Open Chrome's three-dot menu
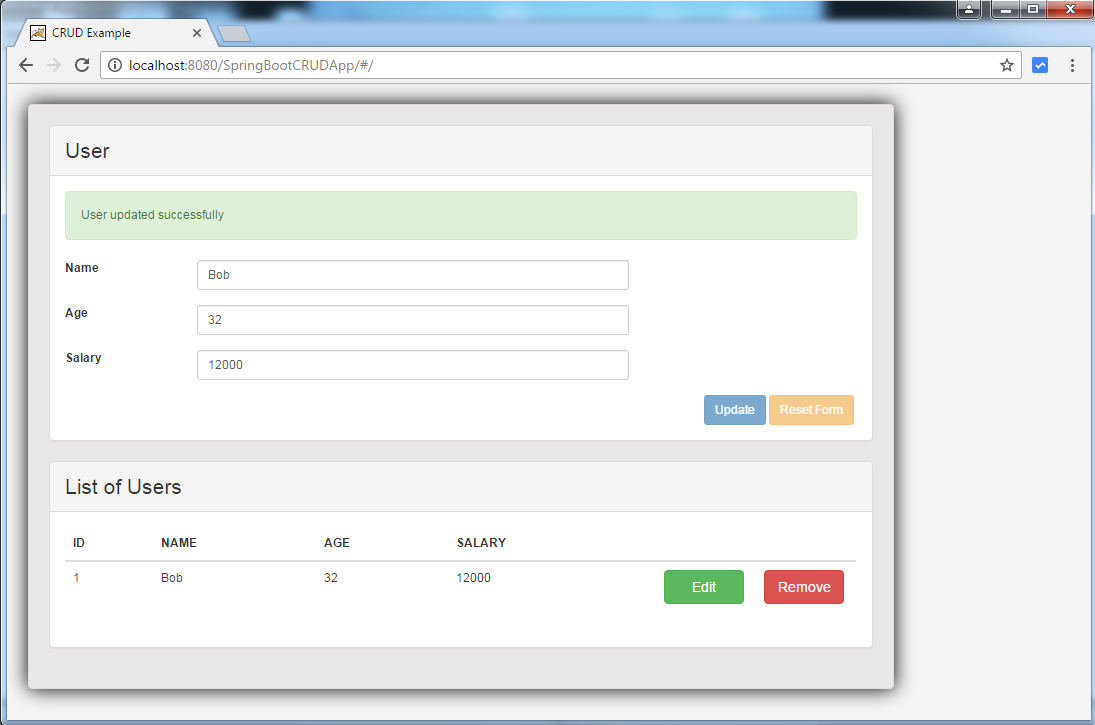The height and width of the screenshot is (725, 1095). tap(1073, 64)
